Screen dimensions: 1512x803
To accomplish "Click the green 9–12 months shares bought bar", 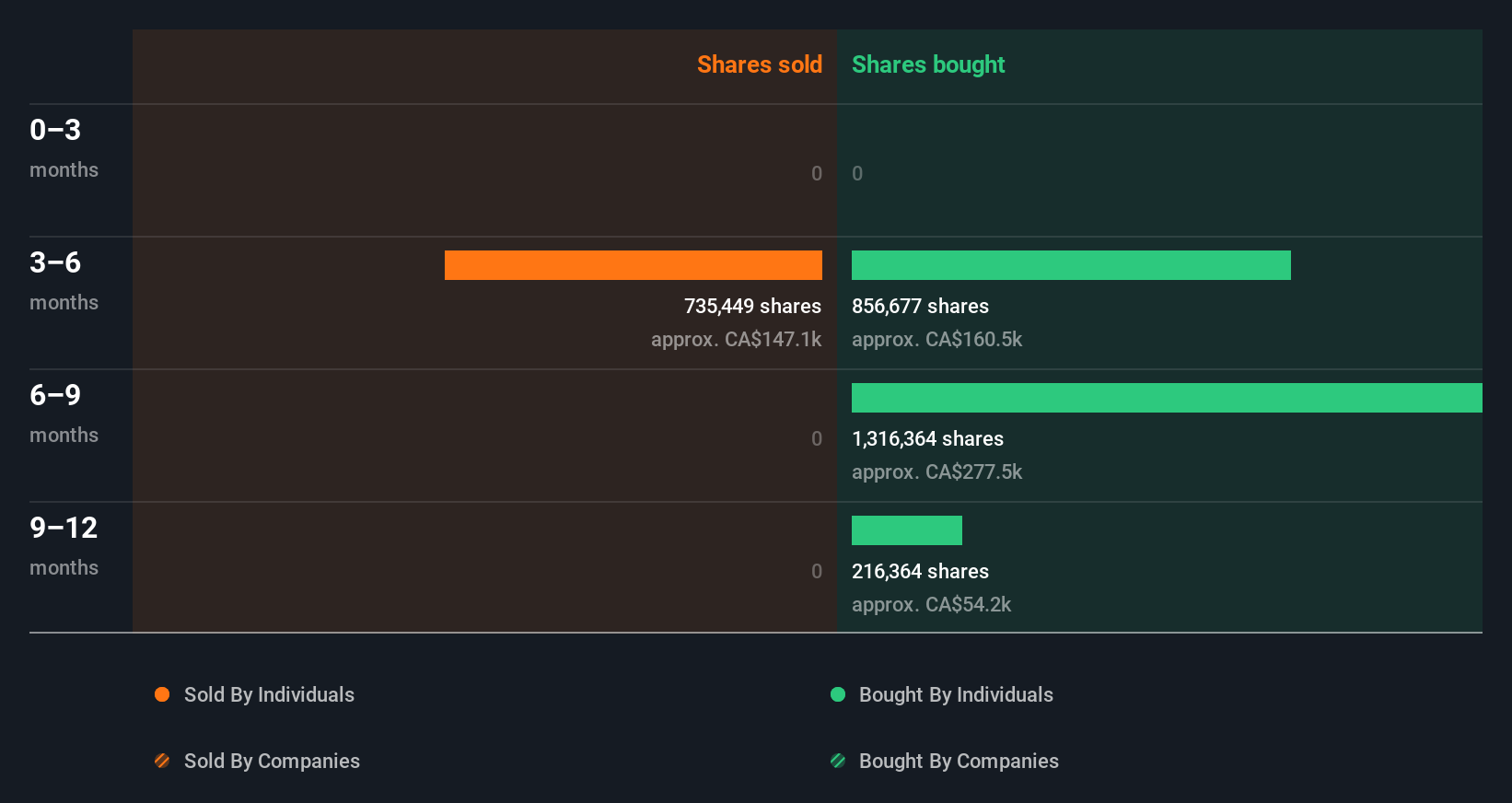I will (x=907, y=530).
